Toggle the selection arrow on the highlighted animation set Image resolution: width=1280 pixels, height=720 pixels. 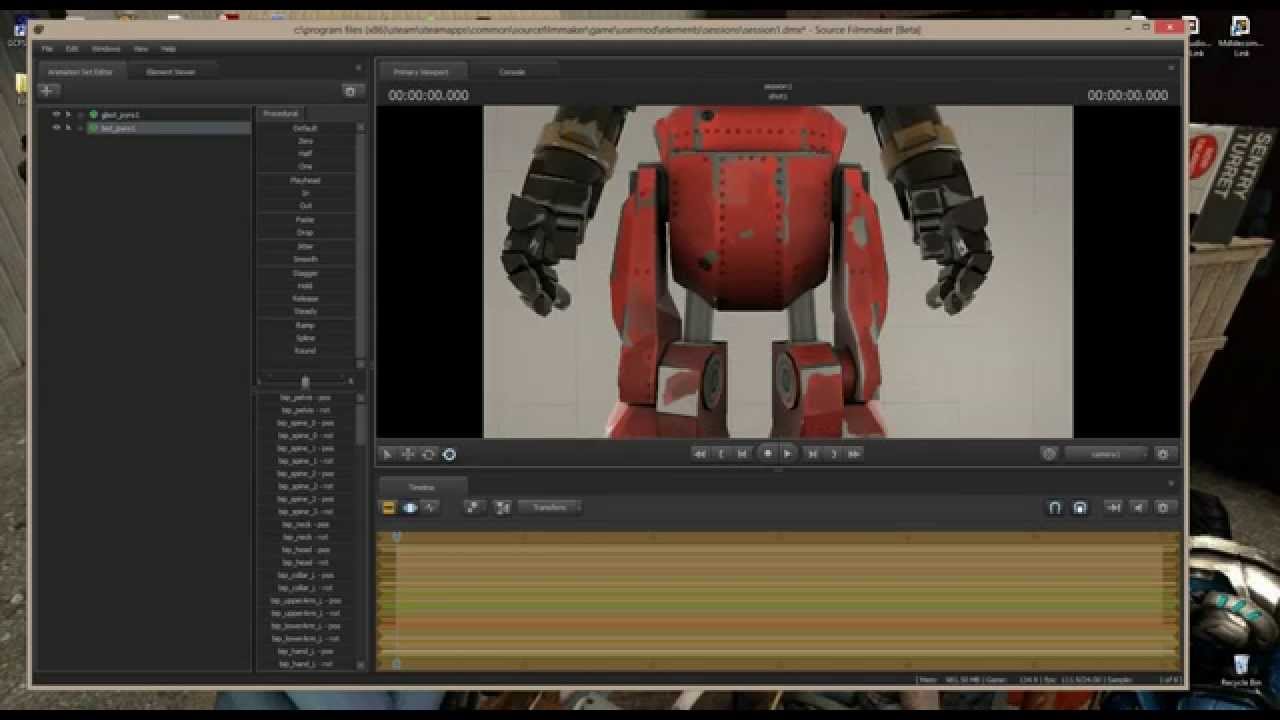click(x=68, y=128)
